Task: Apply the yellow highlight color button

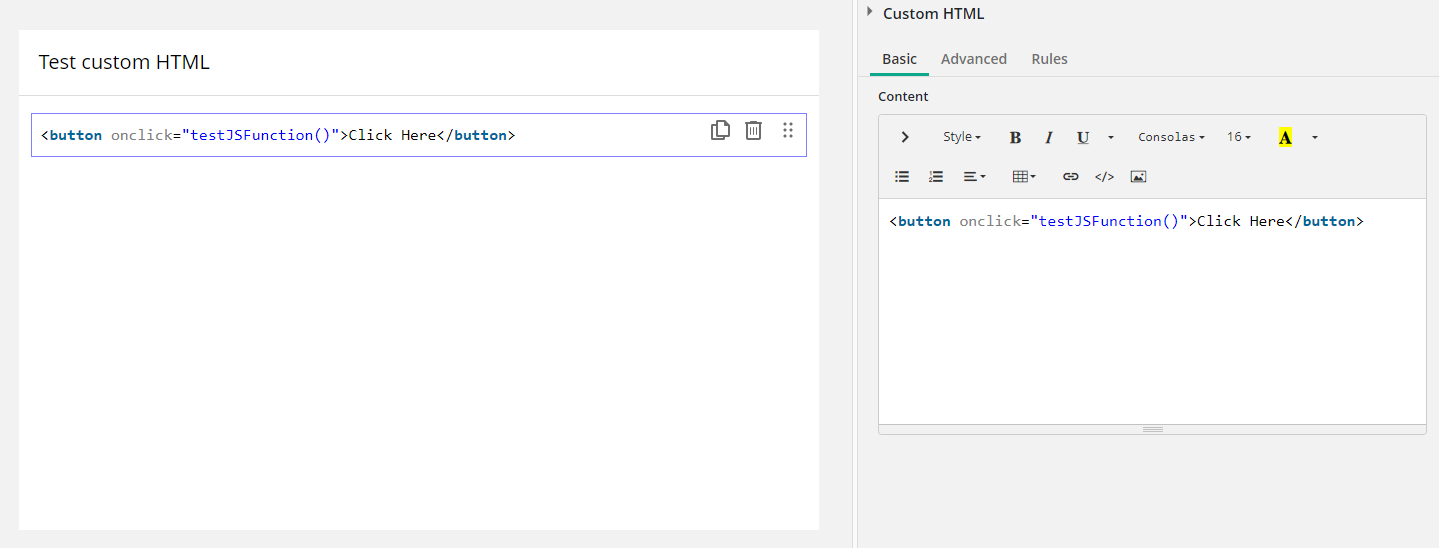Action: pos(1285,137)
